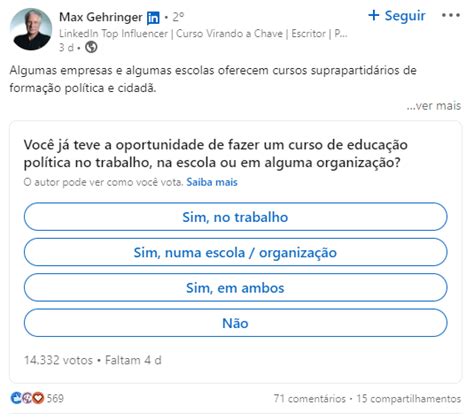Choose the Sim, em ambos option
474x420 pixels.
[235, 287]
